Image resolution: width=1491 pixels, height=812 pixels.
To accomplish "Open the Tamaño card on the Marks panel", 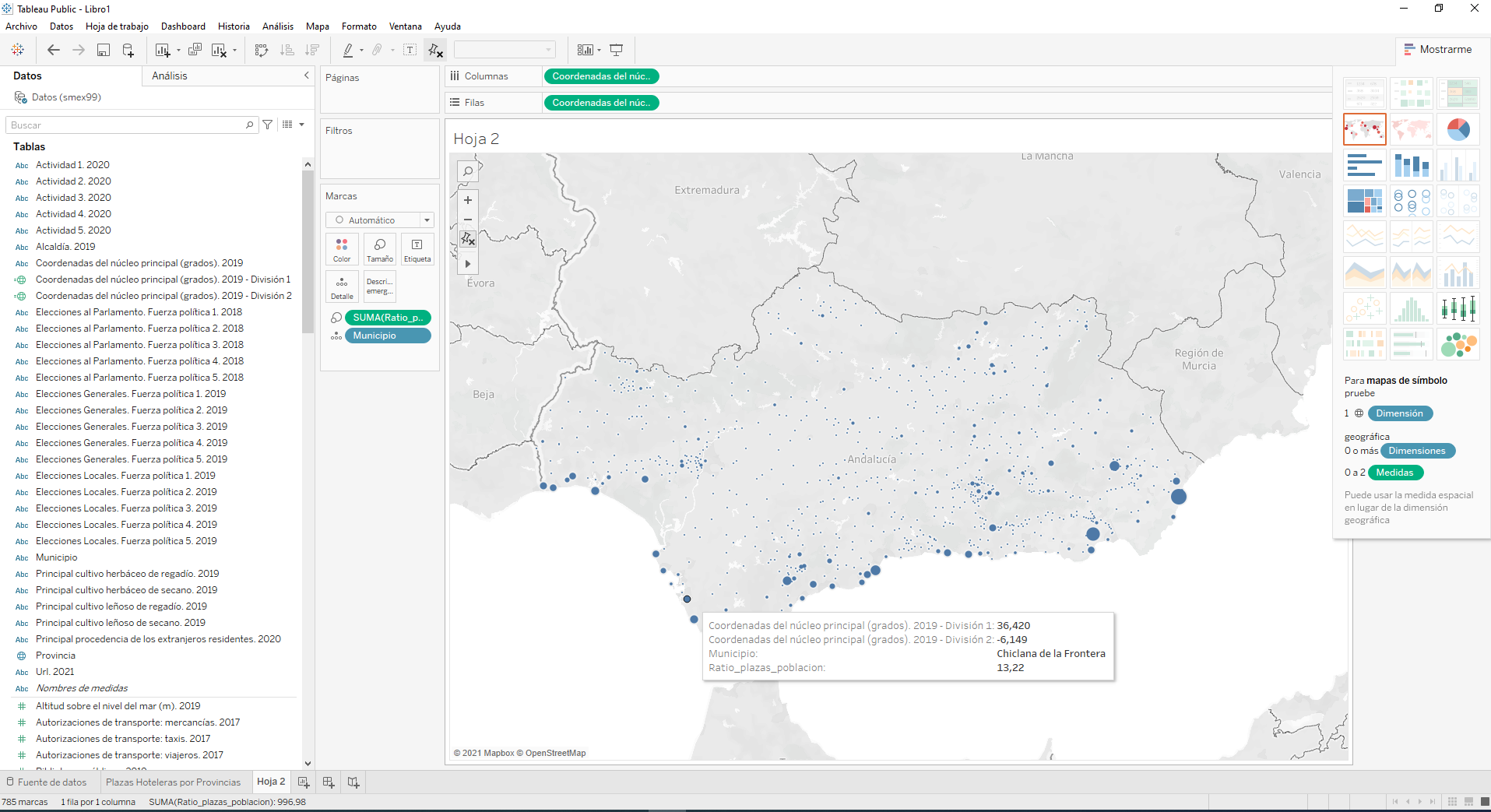I will point(379,249).
